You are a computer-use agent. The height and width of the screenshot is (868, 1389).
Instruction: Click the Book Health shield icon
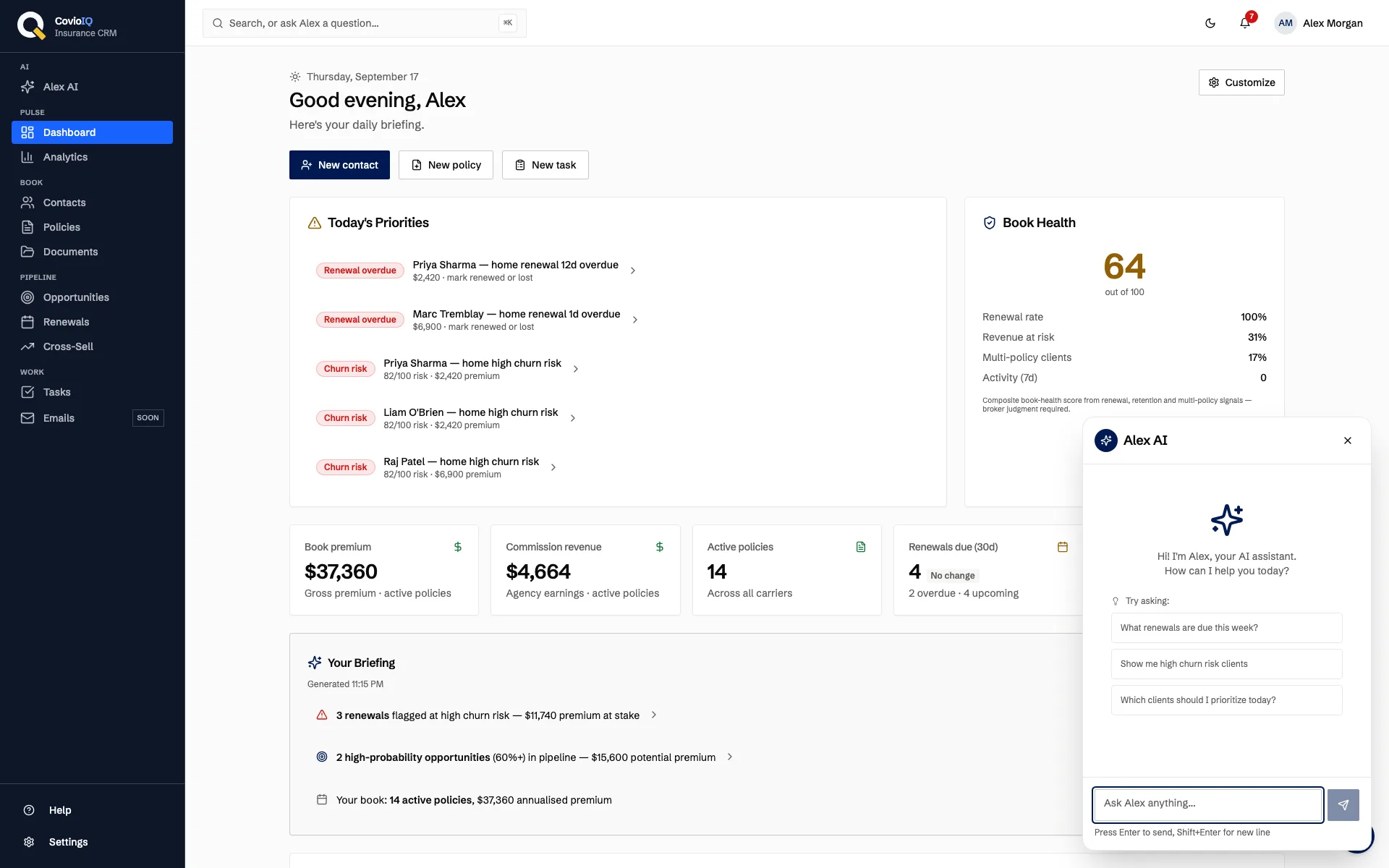(x=990, y=223)
